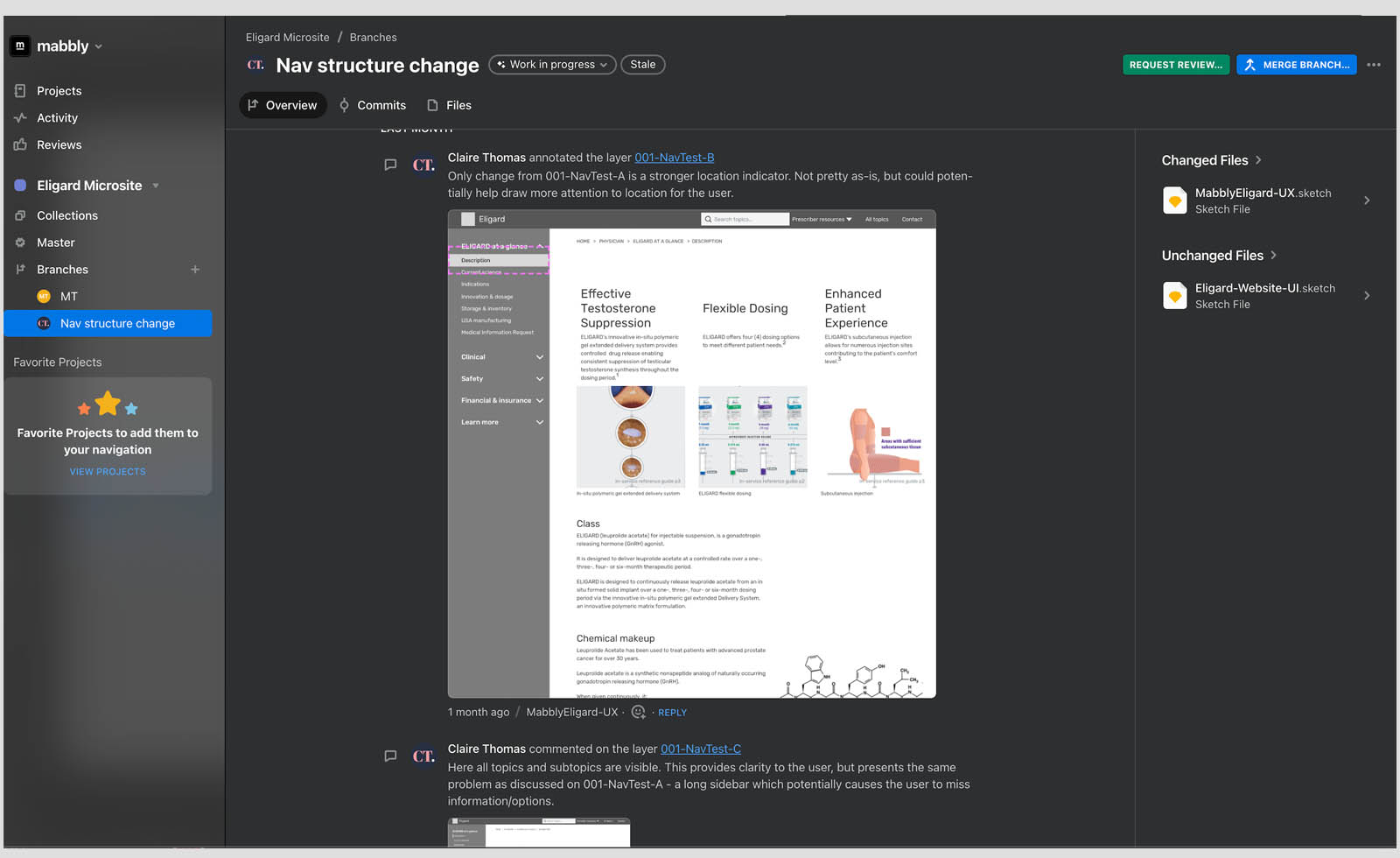Click the Request Review button
1400x858 pixels.
pyautogui.click(x=1176, y=65)
